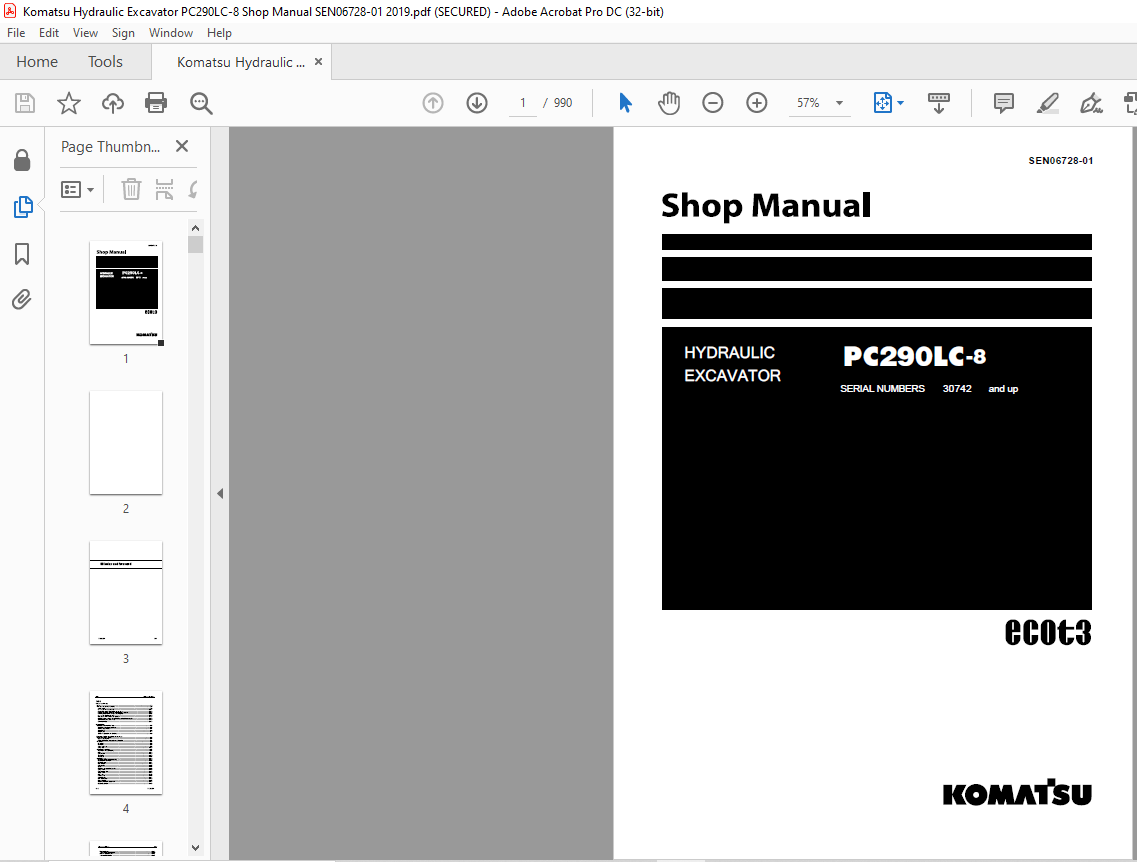This screenshot has height=862, width=1137.
Task: Add file to starred favorites
Action: coord(69,103)
